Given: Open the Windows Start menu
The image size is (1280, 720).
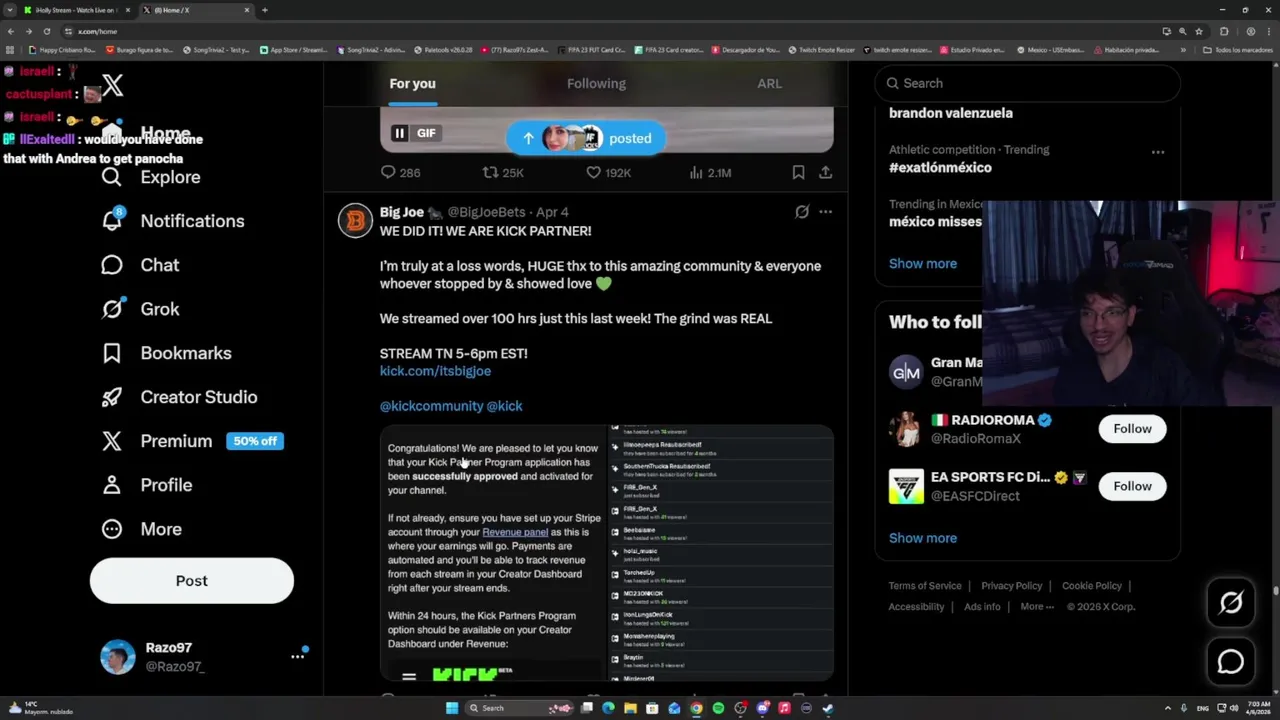Looking at the screenshot, I should (452, 708).
